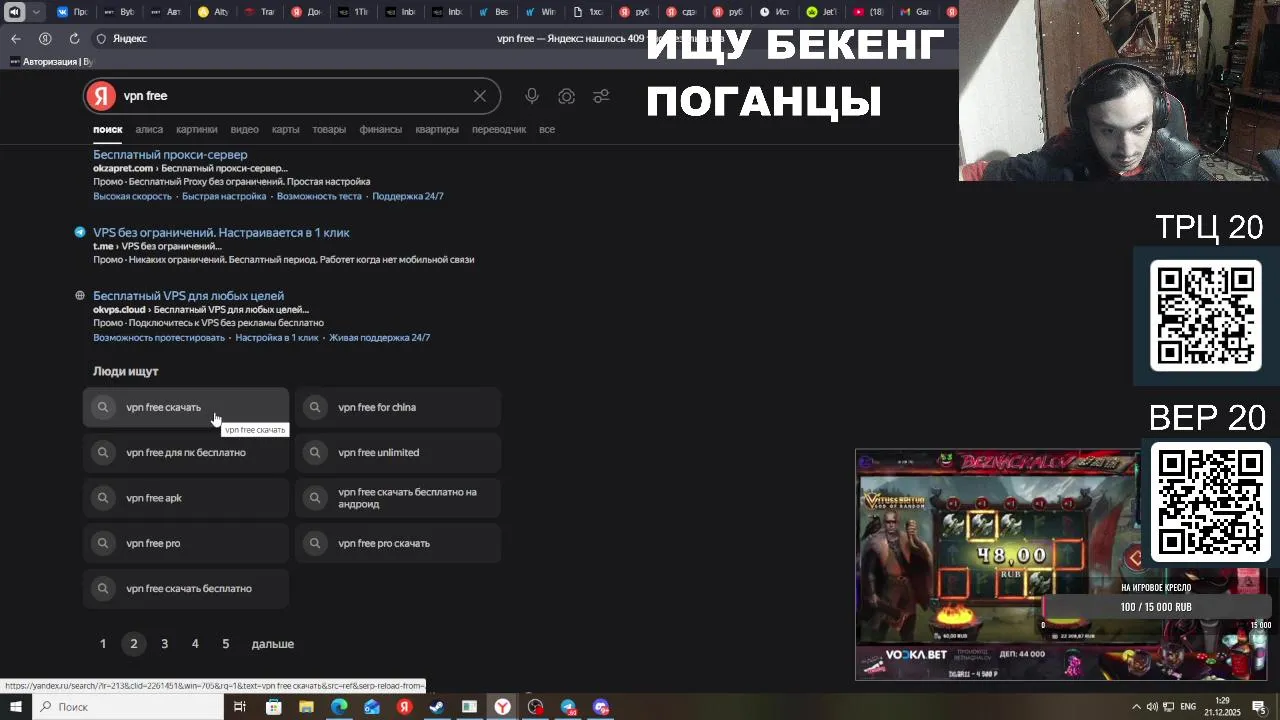Click the volume icon in system tray
The image size is (1280, 720).
pyautogui.click(x=1152, y=707)
